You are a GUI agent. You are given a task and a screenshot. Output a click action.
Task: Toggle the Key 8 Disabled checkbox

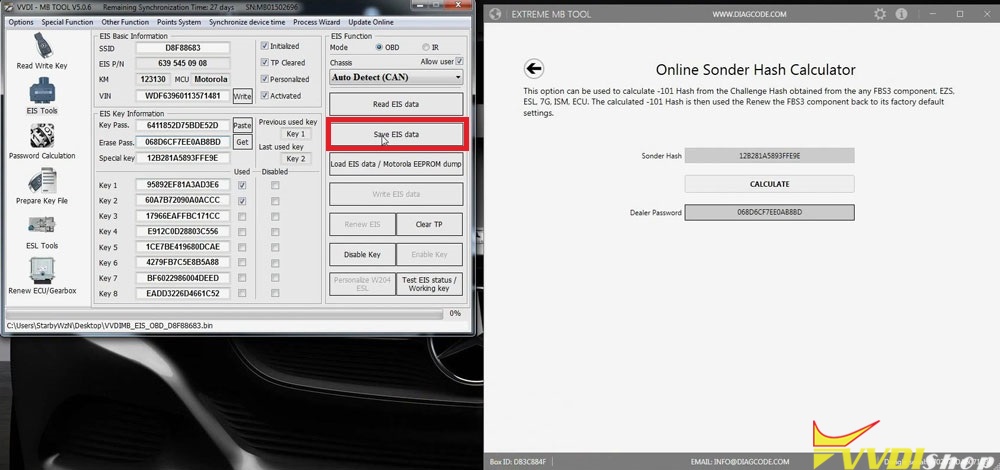(275, 293)
